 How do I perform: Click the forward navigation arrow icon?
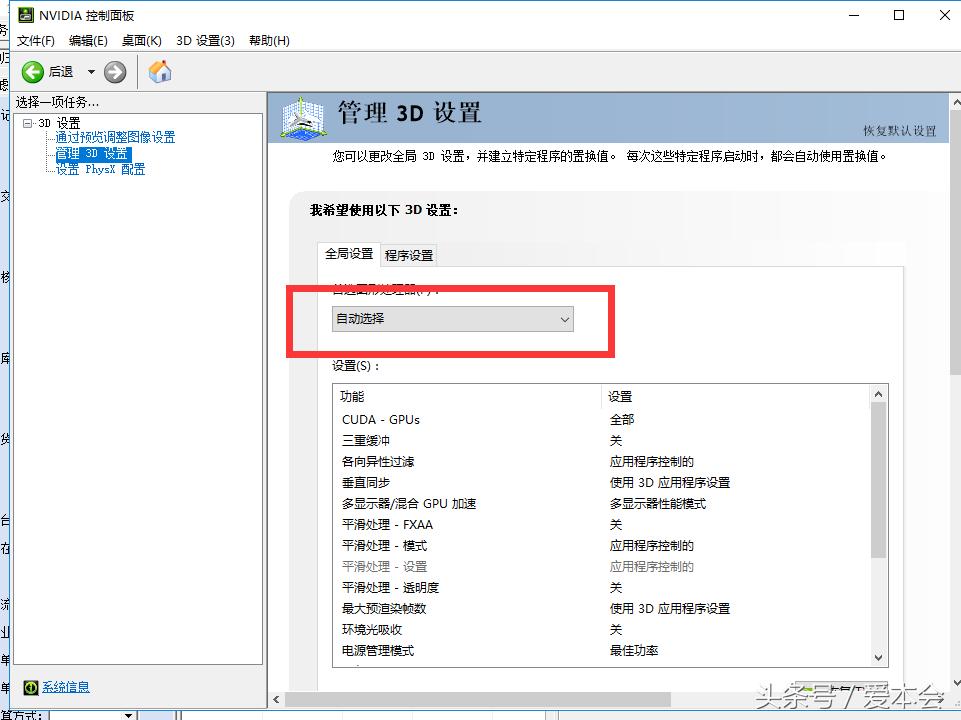(x=115, y=71)
